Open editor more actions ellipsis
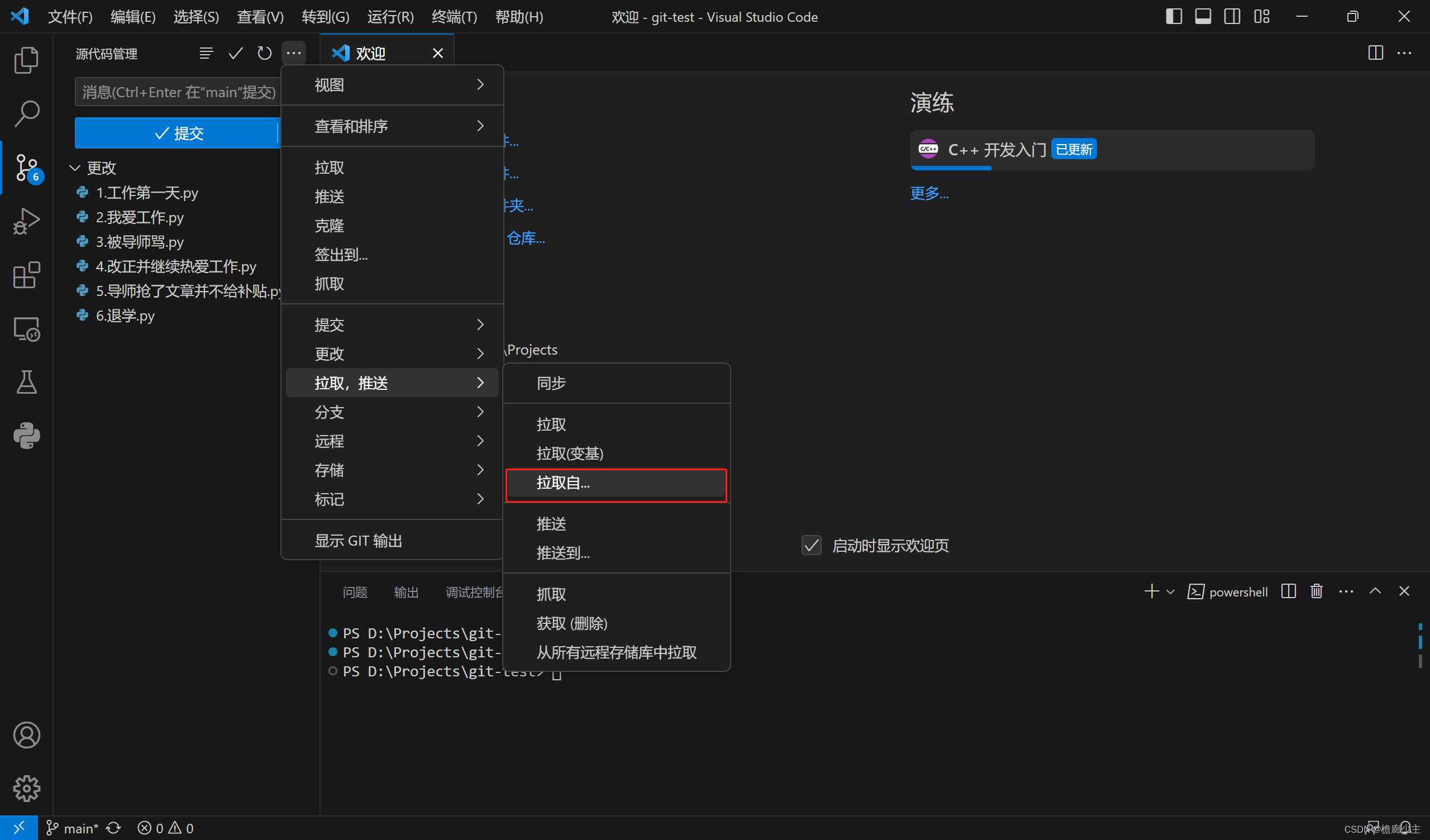This screenshot has height=840, width=1430. (x=1404, y=53)
